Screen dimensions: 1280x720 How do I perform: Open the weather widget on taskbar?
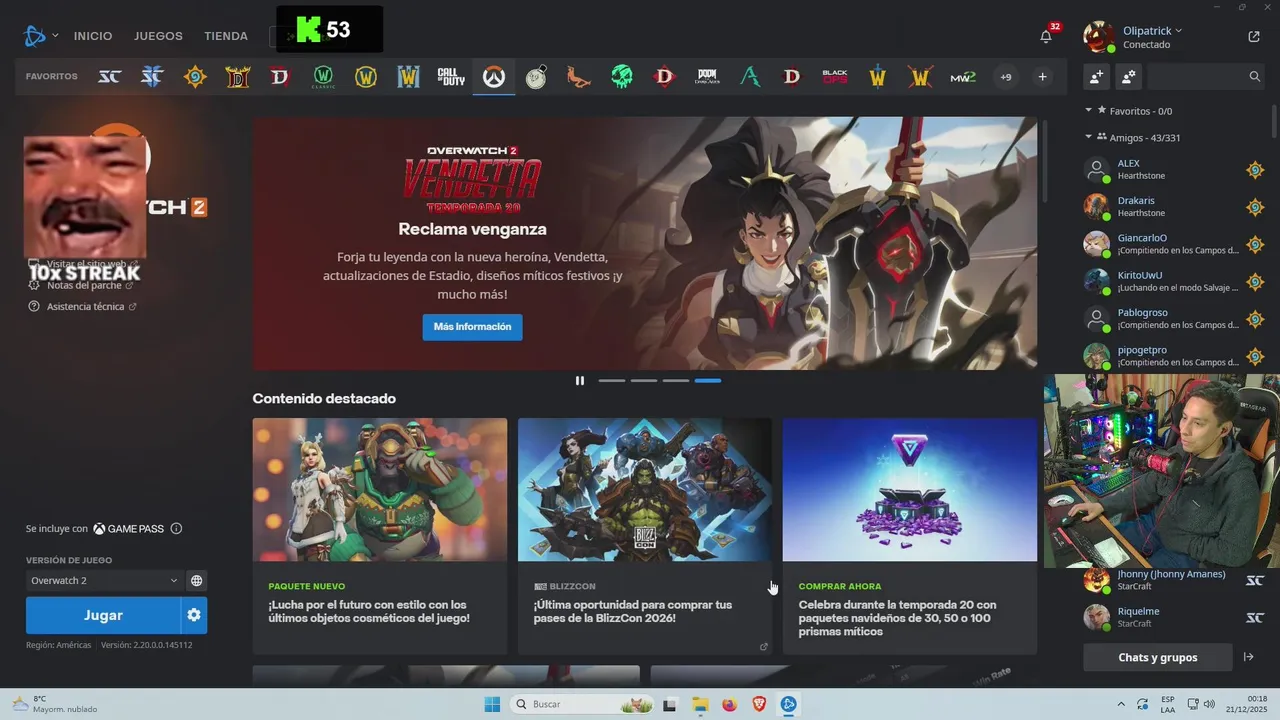coord(55,704)
